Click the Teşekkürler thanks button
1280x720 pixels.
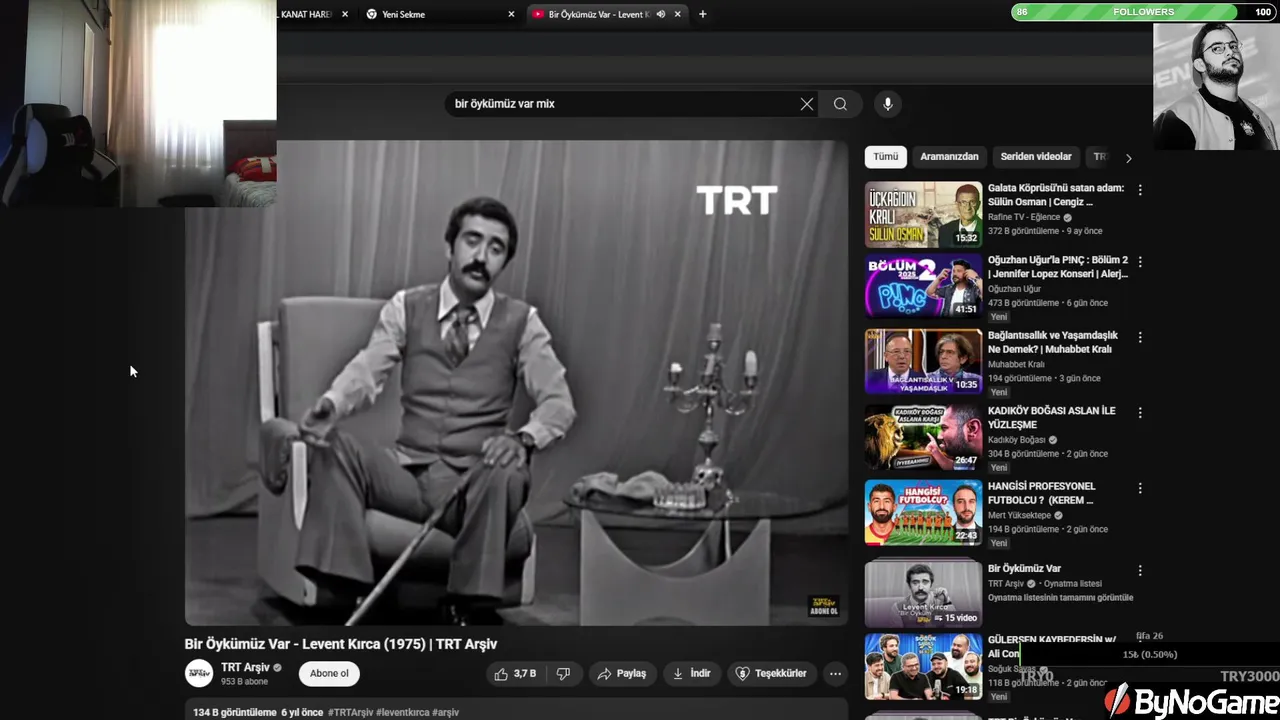[771, 674]
